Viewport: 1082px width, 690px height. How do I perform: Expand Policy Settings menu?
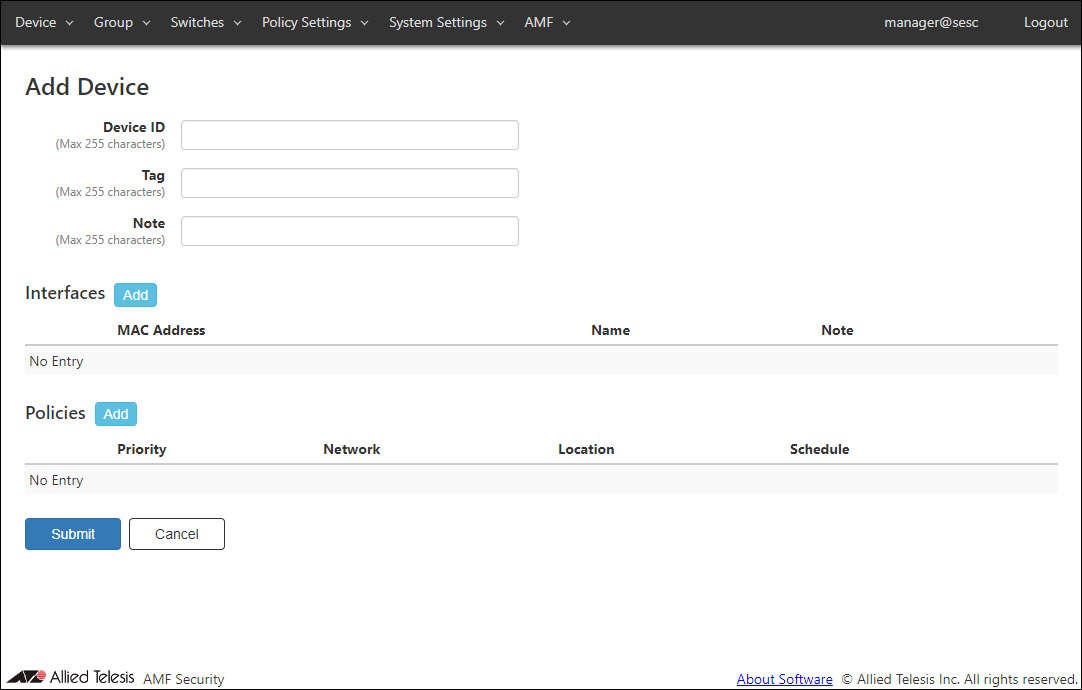pyautogui.click(x=315, y=22)
